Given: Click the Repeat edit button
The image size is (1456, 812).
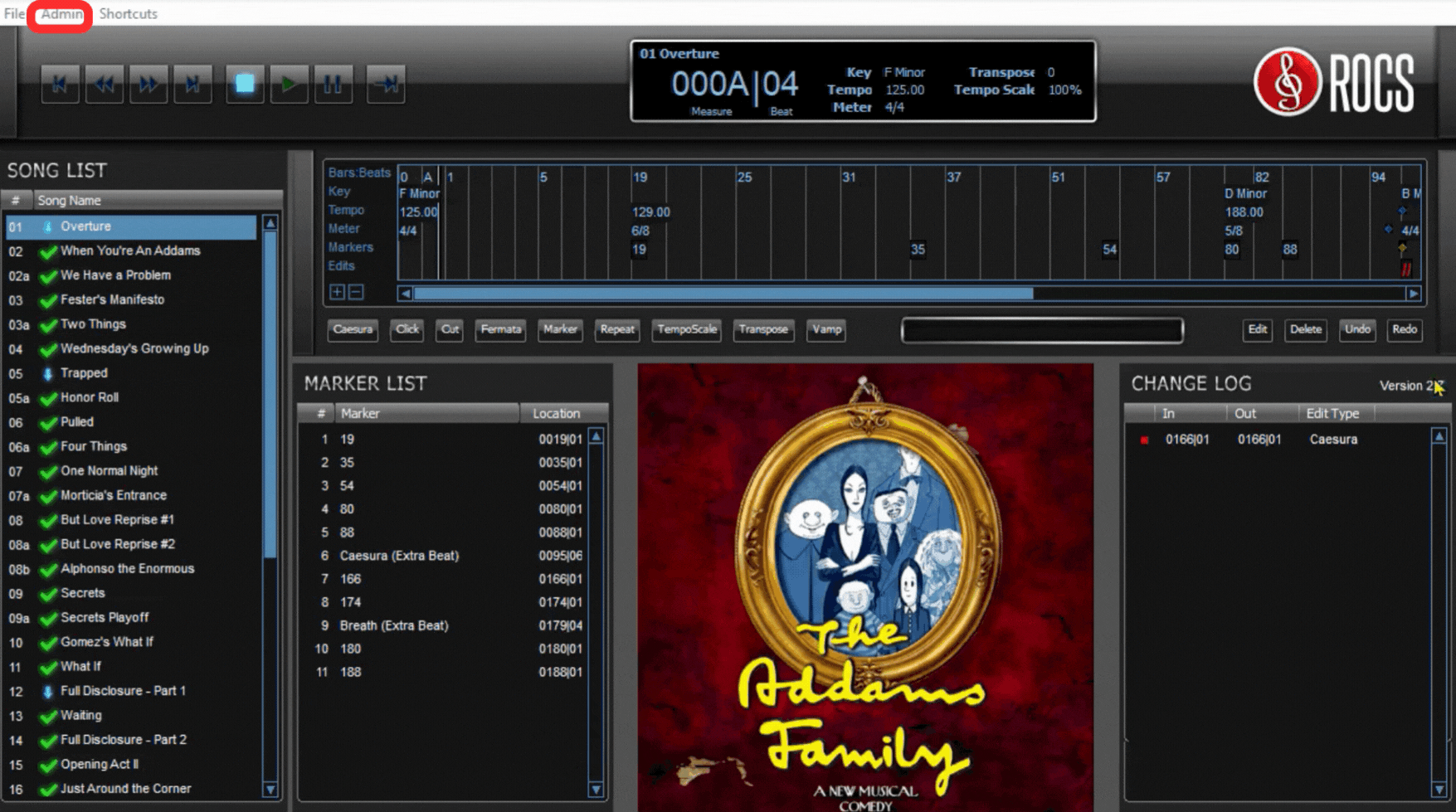Looking at the screenshot, I should coord(617,329).
